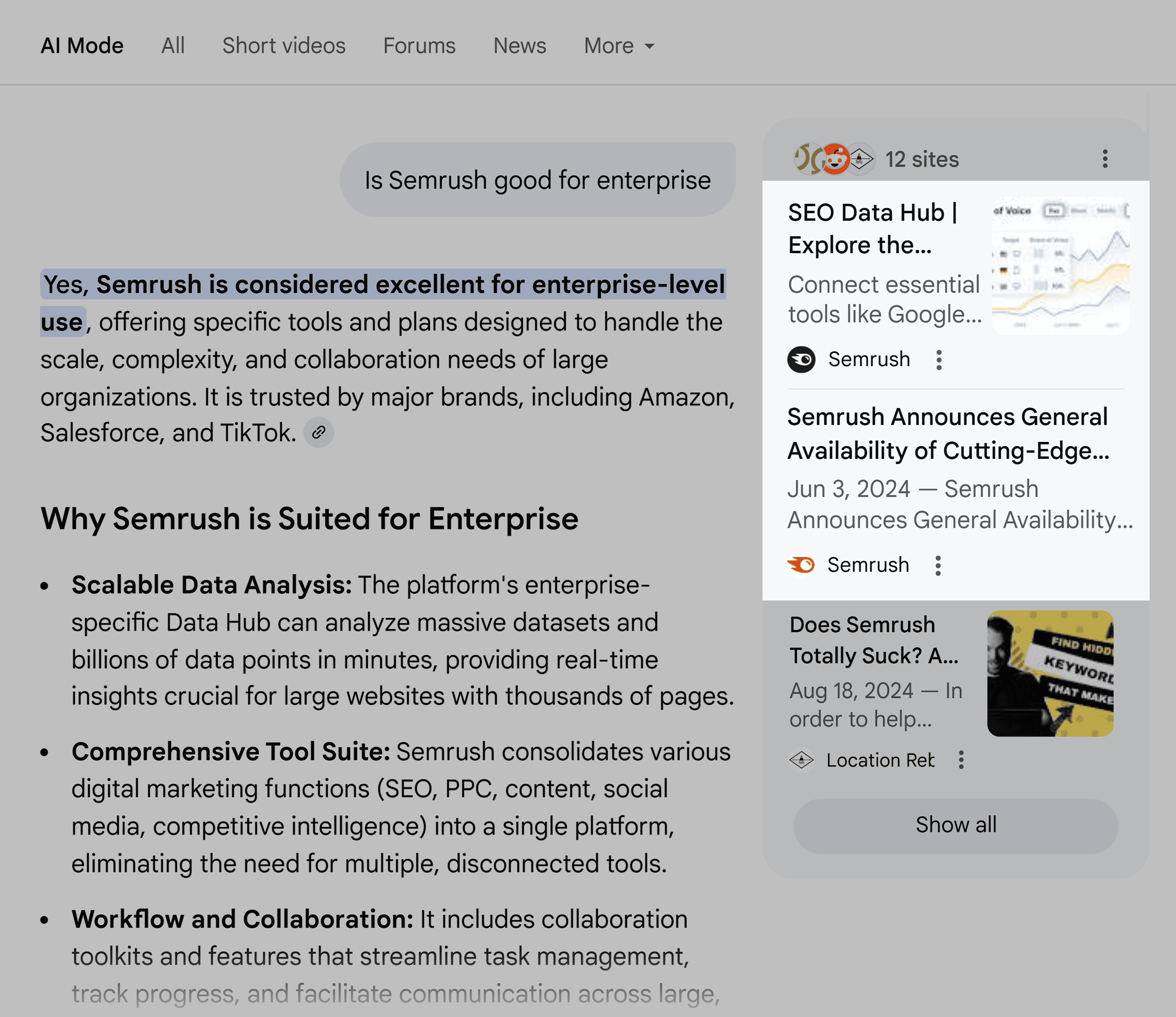The width and height of the screenshot is (1176, 1017).
Task: Switch to the Forums tab
Action: click(x=418, y=46)
